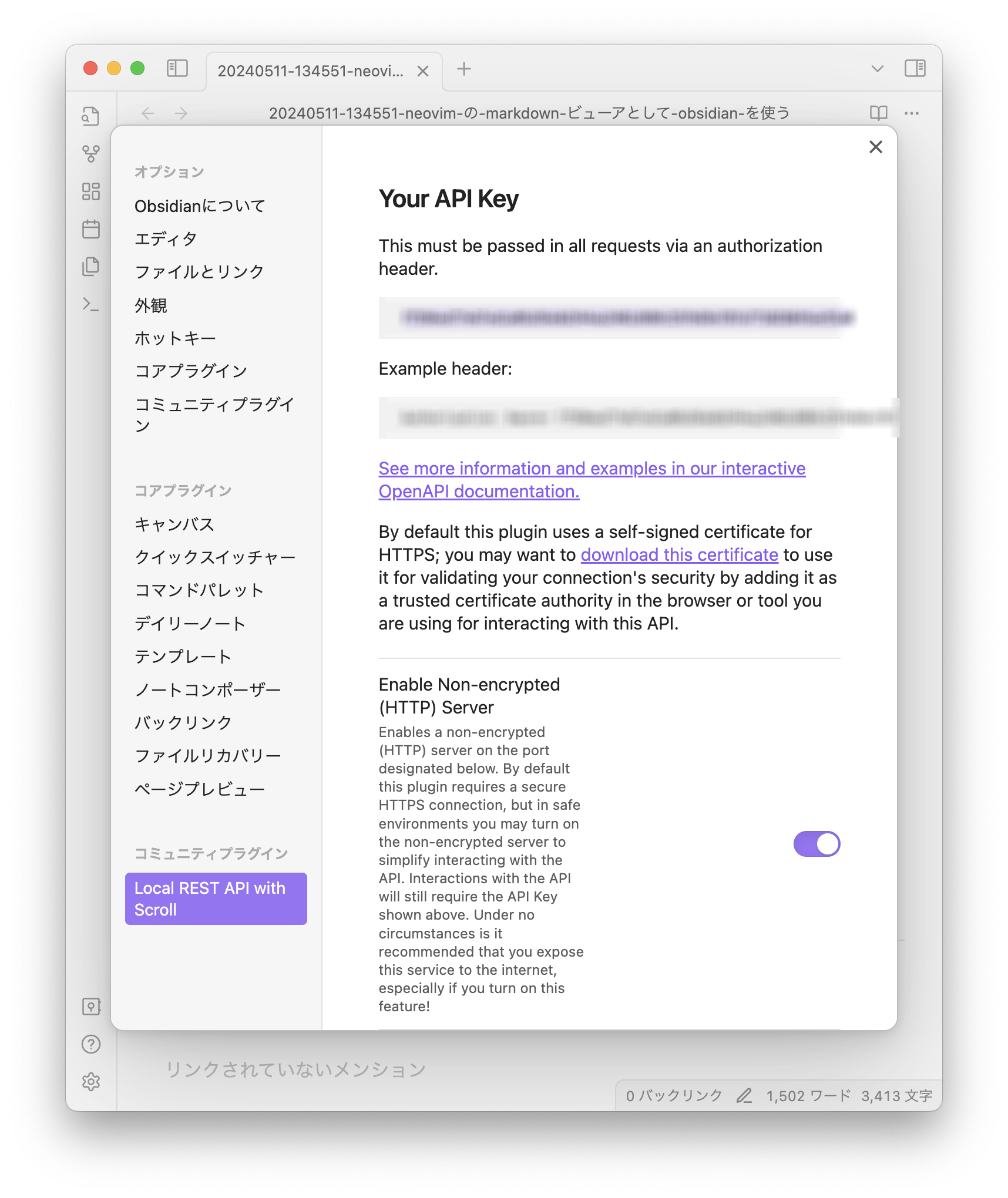
Task: Open help via the question mark icon
Action: coord(91,1045)
